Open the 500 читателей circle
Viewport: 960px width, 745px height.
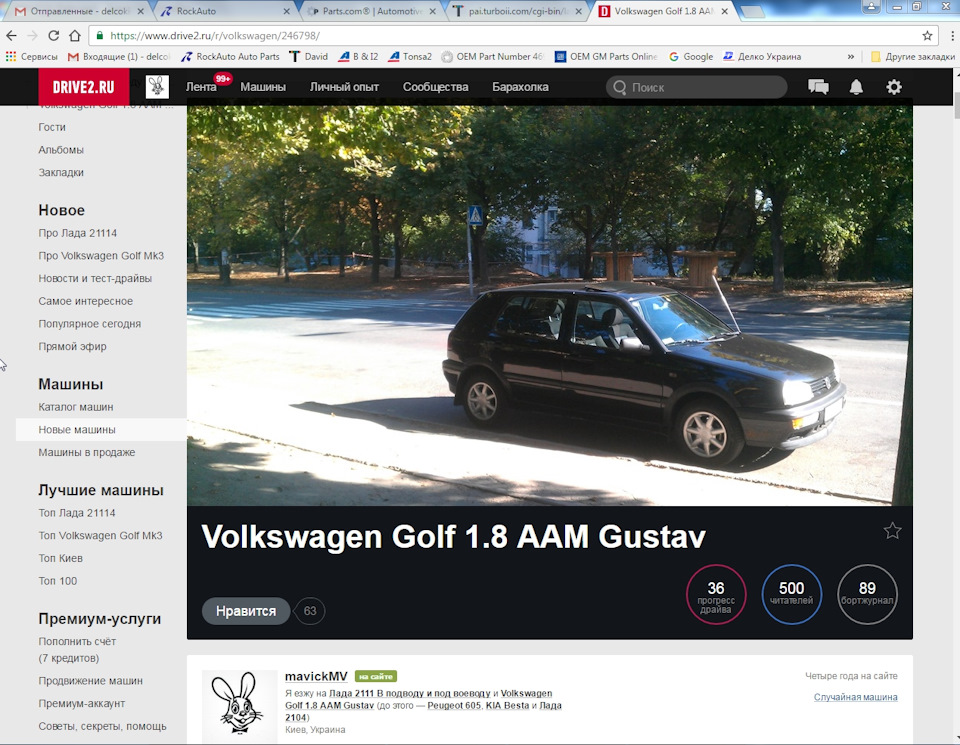coord(792,594)
